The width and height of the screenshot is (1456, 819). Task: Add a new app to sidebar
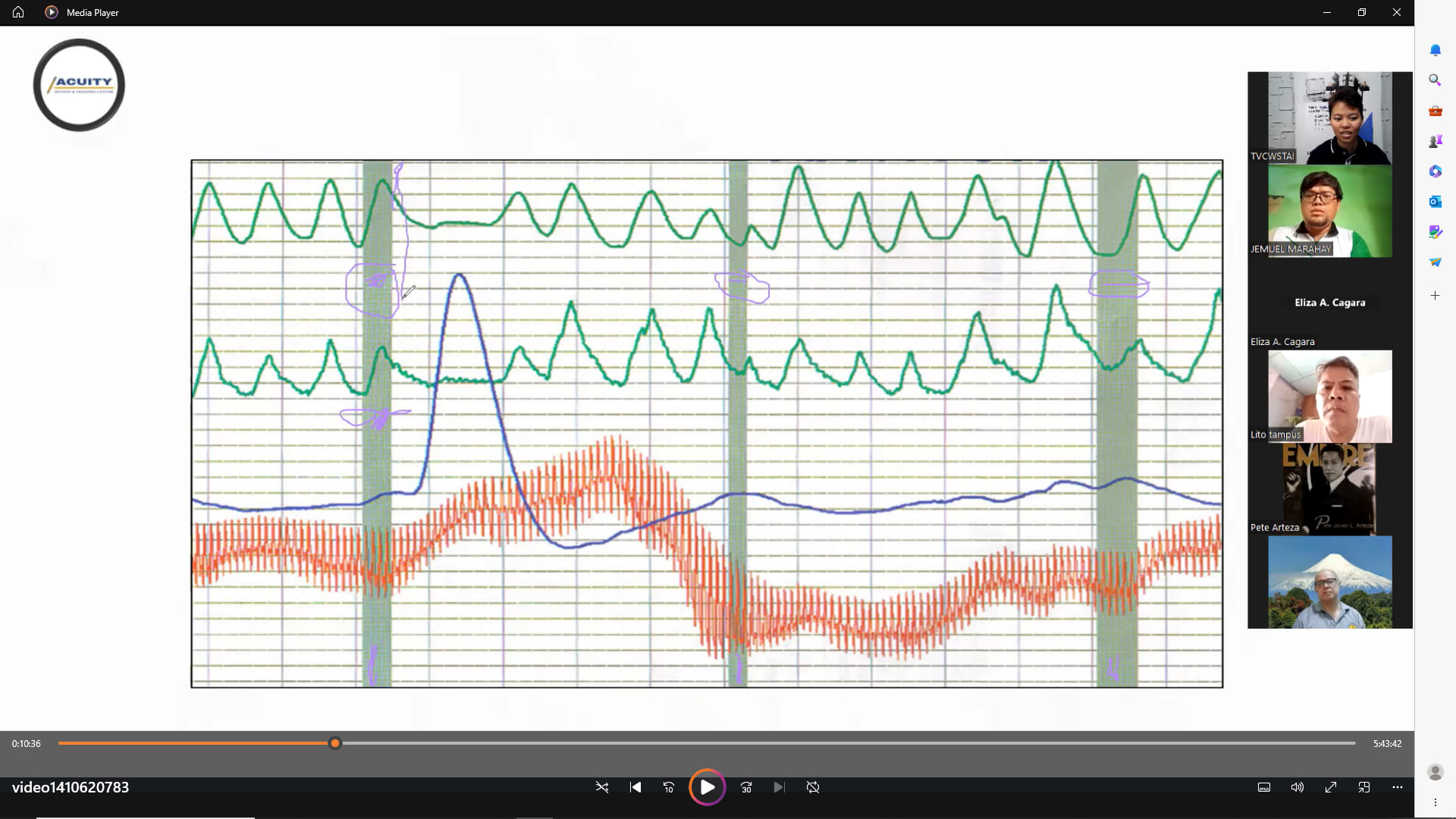[1435, 296]
